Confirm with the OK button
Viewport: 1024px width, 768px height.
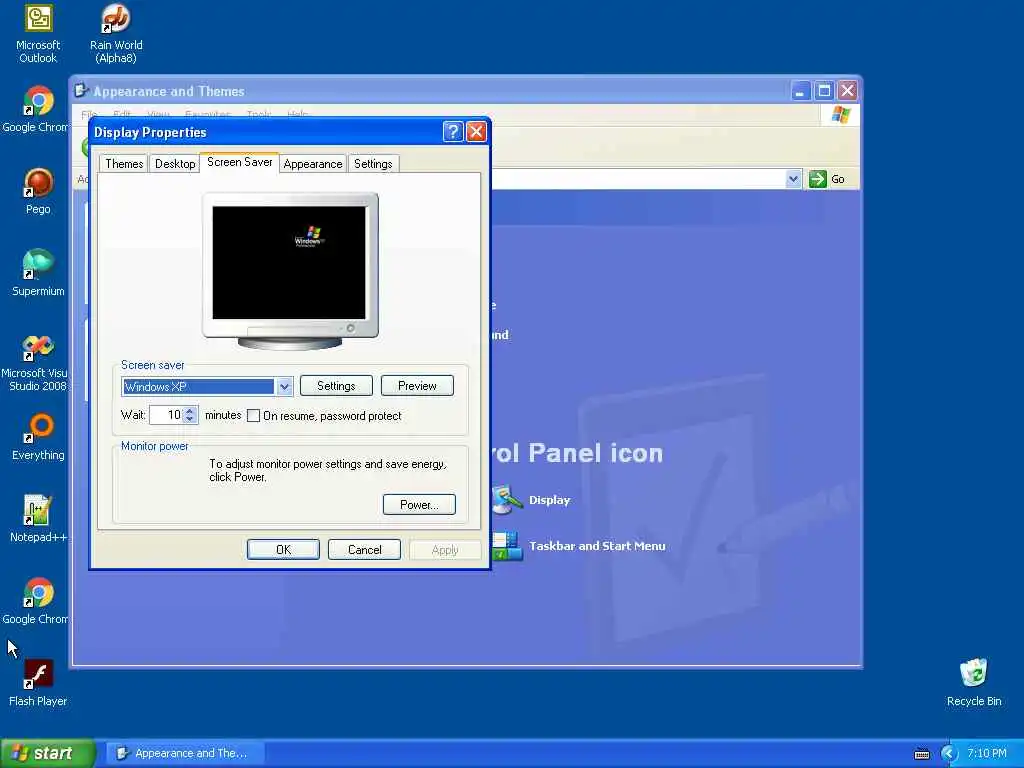click(x=283, y=550)
